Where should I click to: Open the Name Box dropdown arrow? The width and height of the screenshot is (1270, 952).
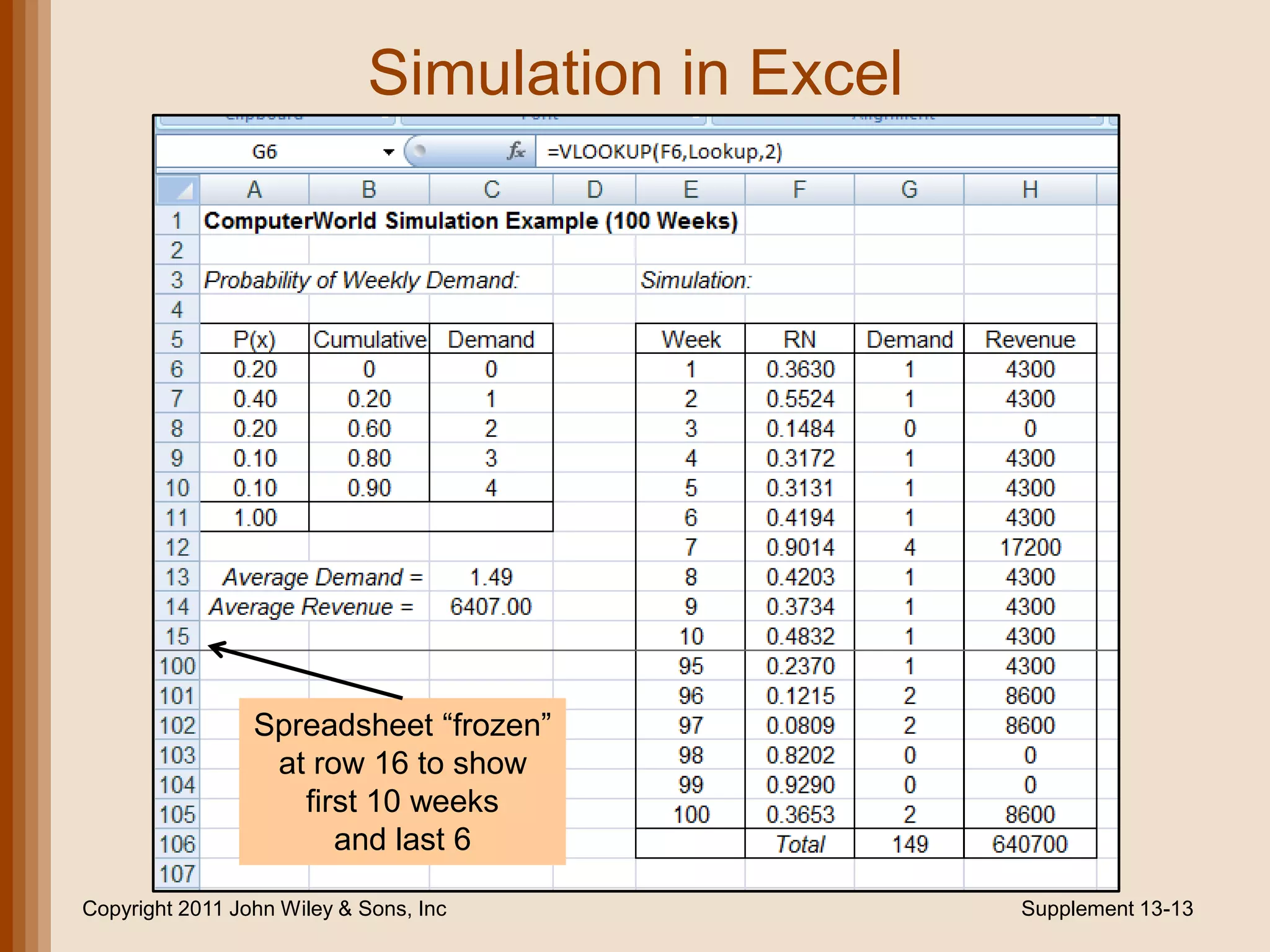tap(389, 152)
